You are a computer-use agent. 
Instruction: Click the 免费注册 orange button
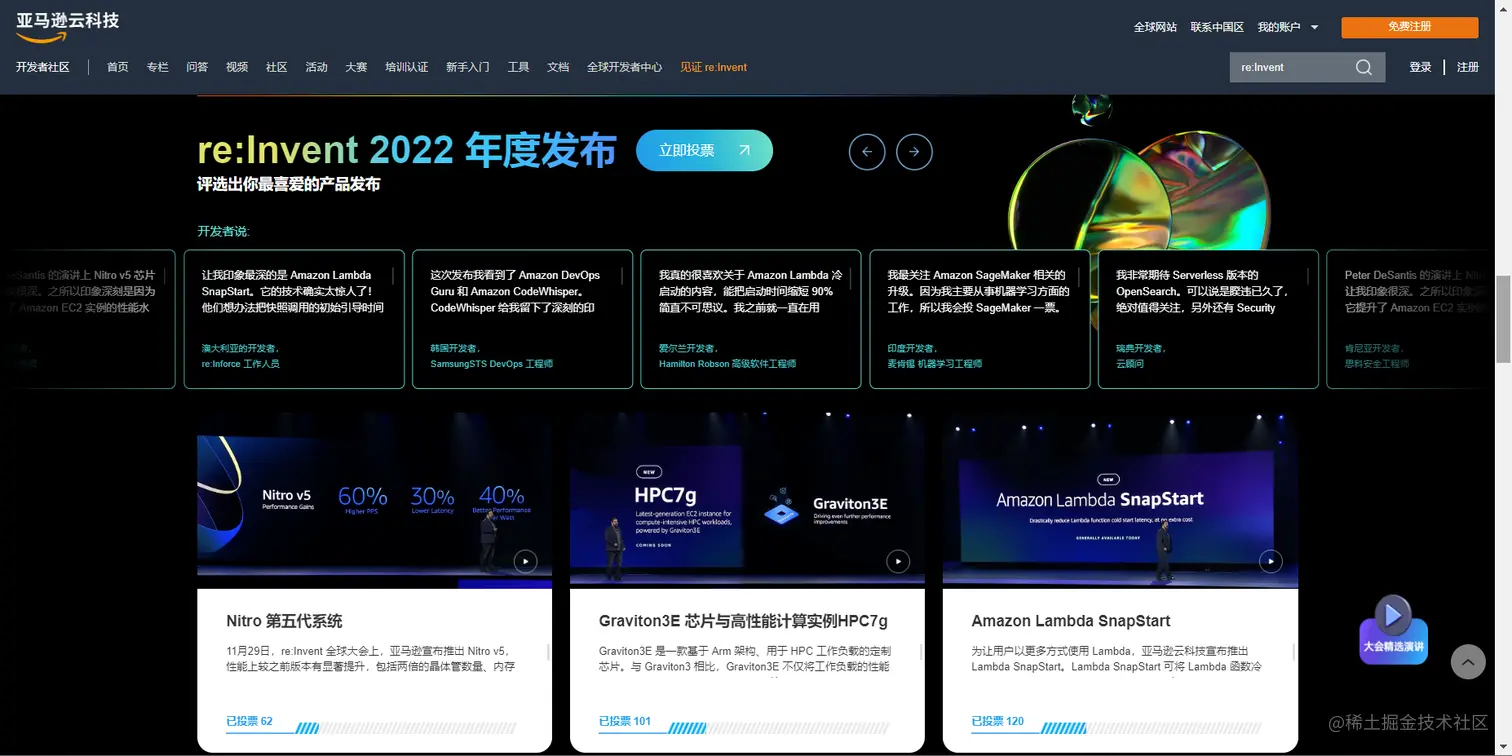point(1409,27)
